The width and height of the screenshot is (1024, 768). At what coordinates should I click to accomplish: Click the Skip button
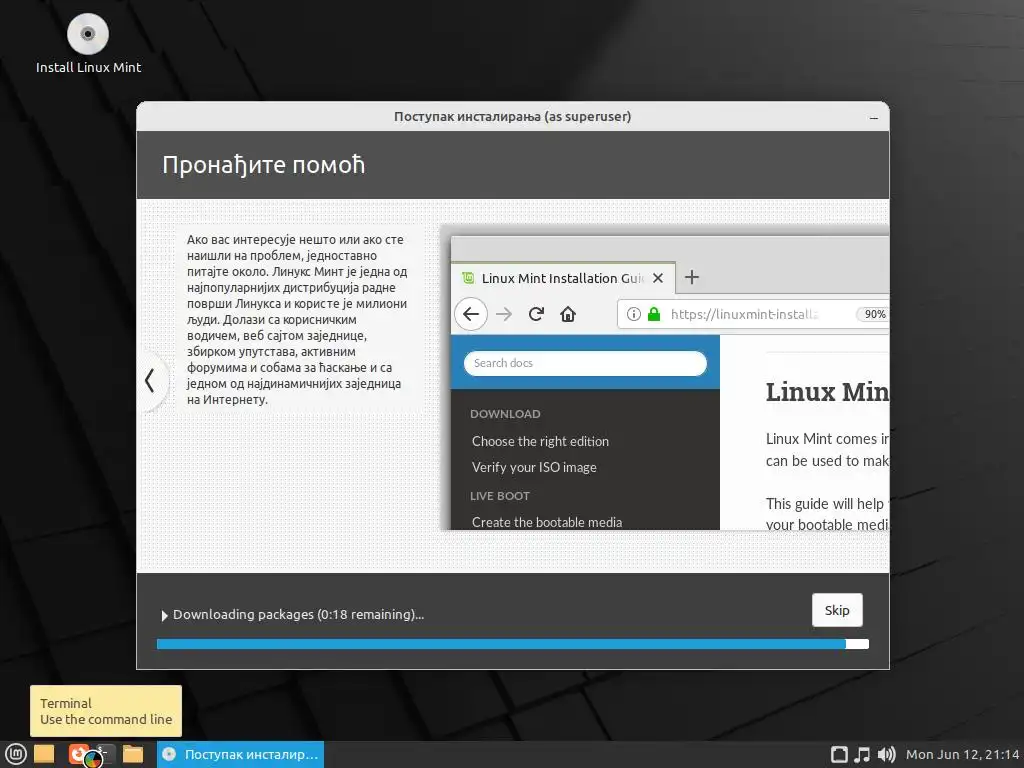[x=837, y=610]
